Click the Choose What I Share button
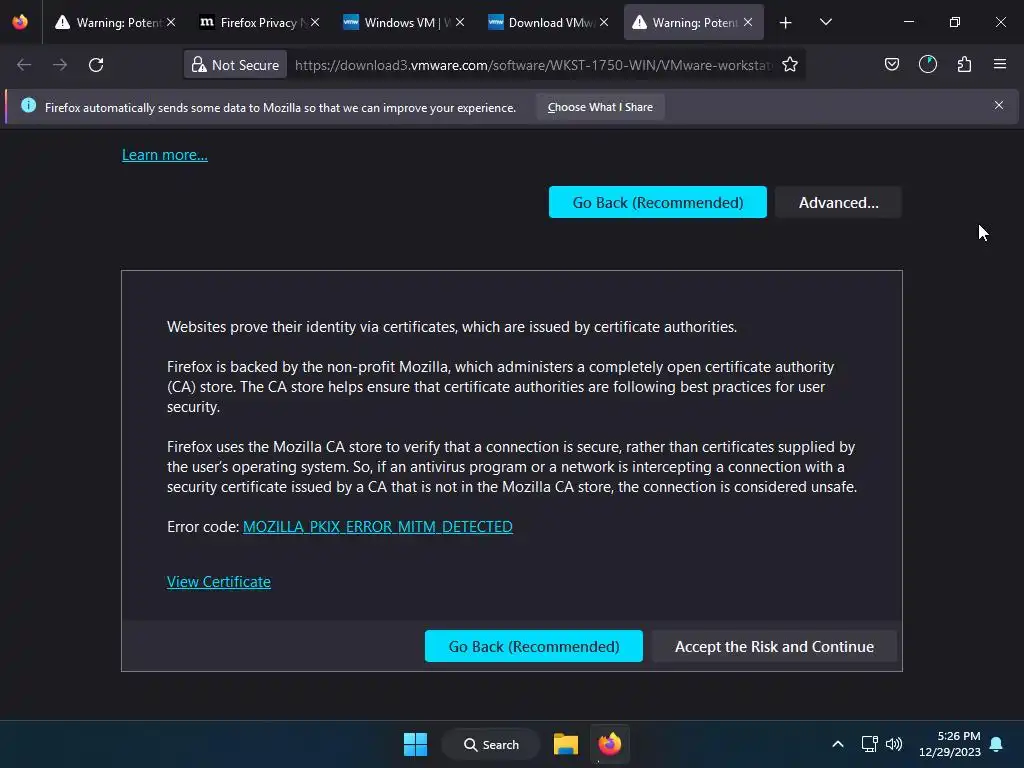 (600, 107)
